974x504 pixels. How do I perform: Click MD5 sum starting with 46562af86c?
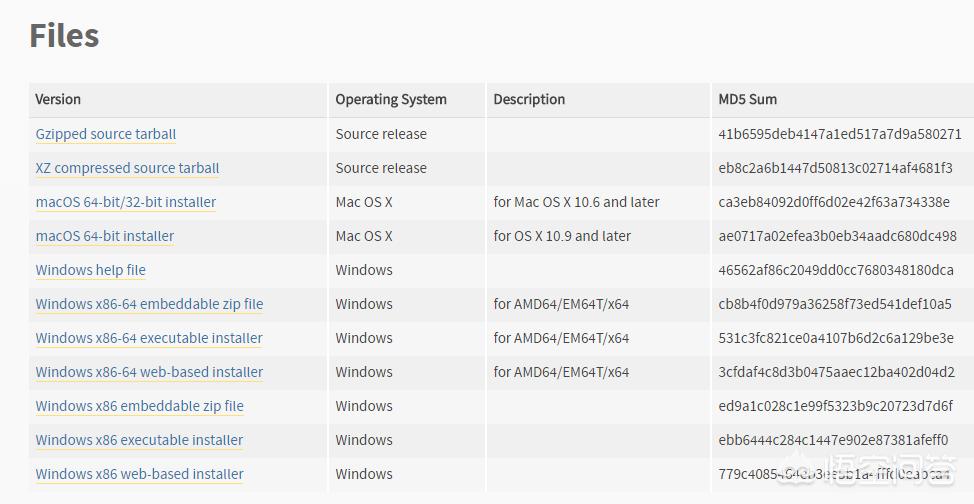836,270
